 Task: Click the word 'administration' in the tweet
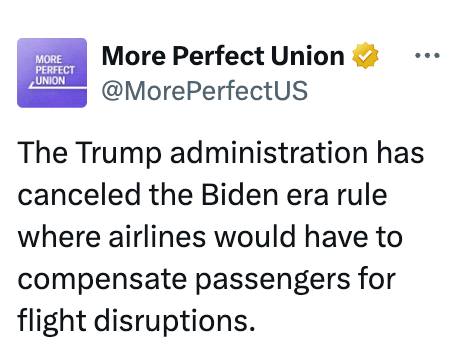(x=269, y=153)
